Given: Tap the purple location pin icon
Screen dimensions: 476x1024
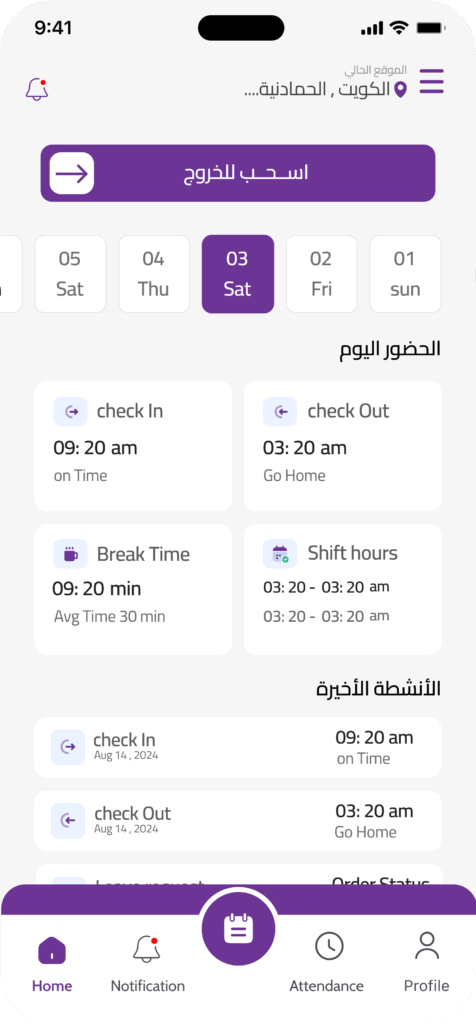Looking at the screenshot, I should point(400,89).
